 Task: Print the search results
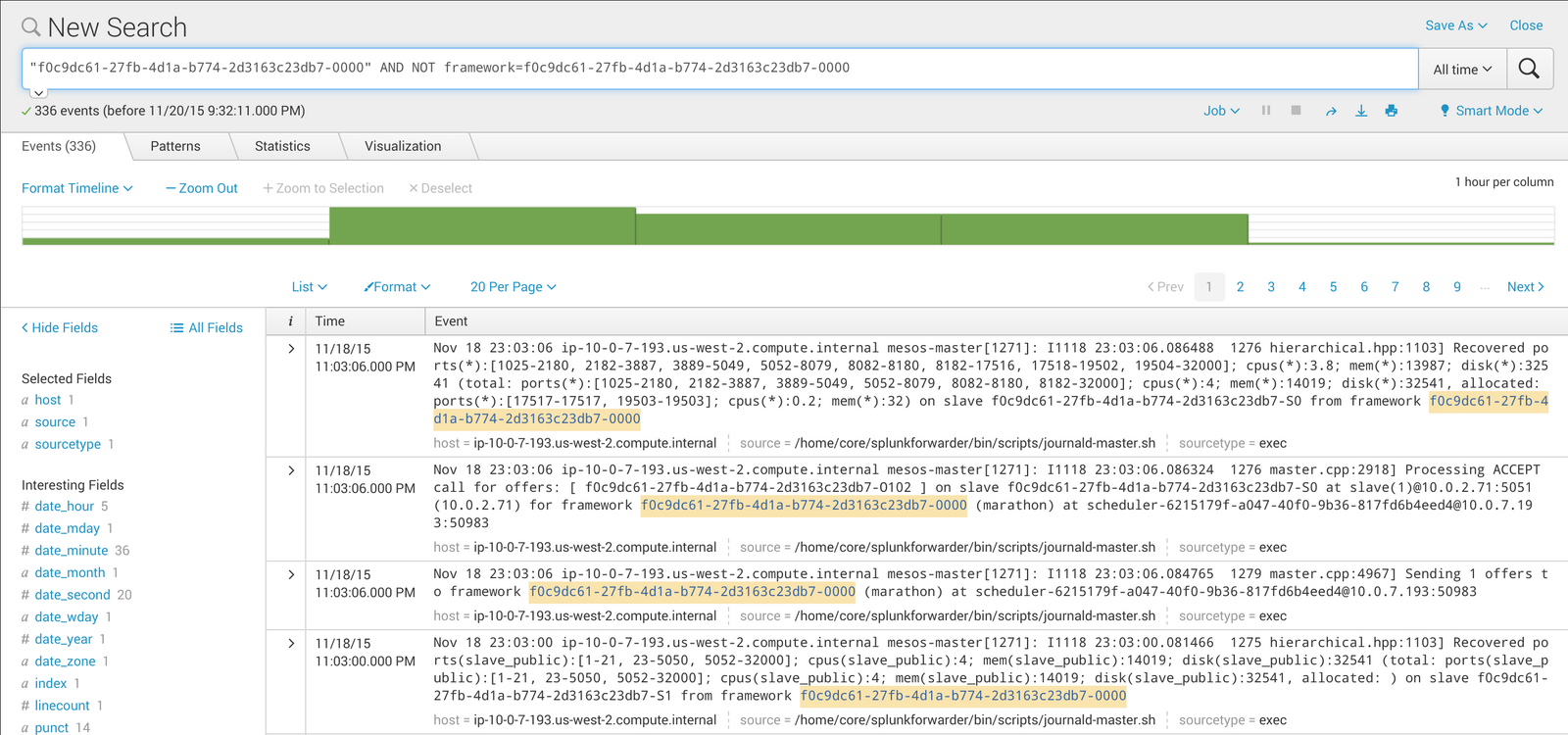click(x=1391, y=111)
